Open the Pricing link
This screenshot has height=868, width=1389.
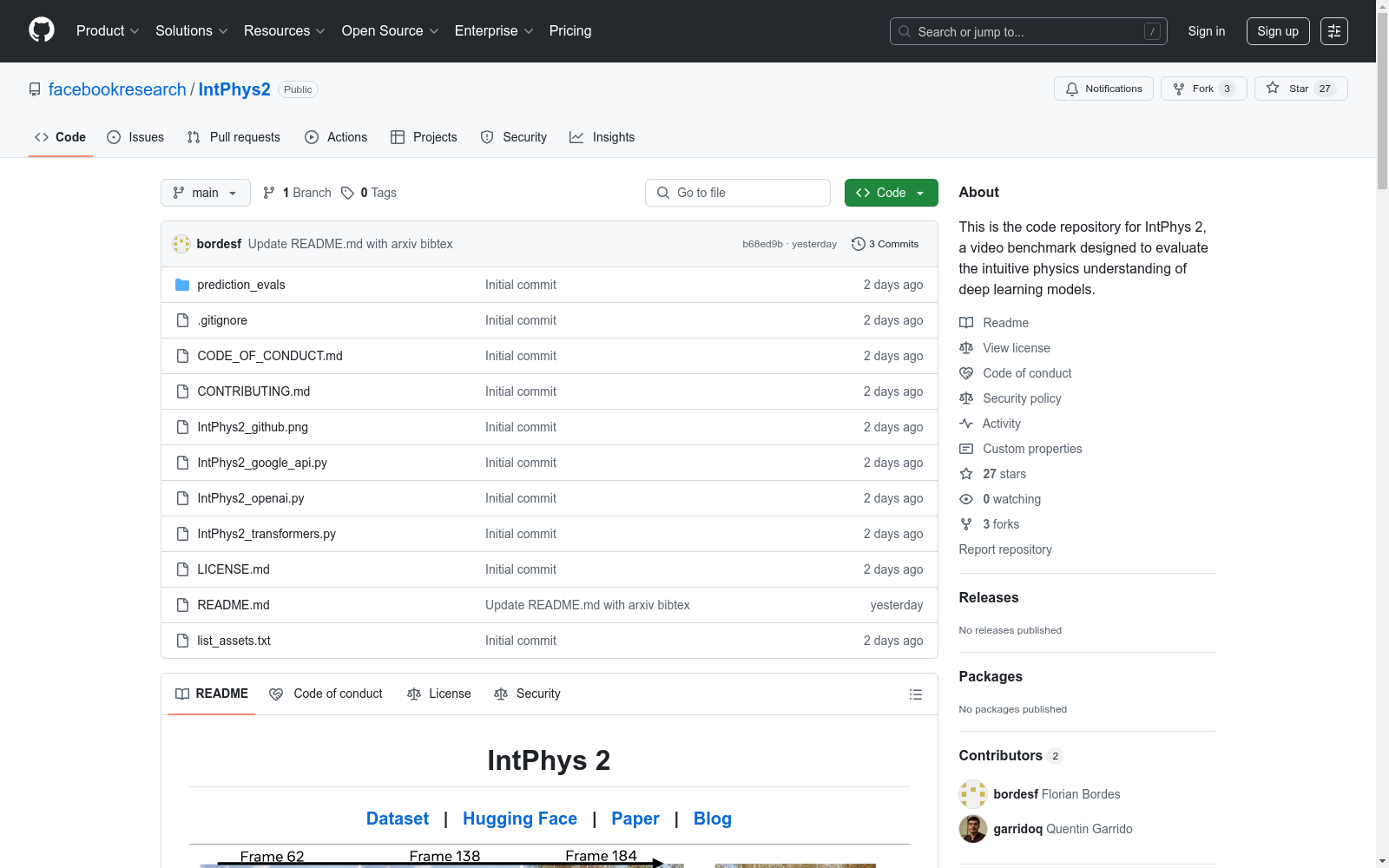tap(570, 31)
